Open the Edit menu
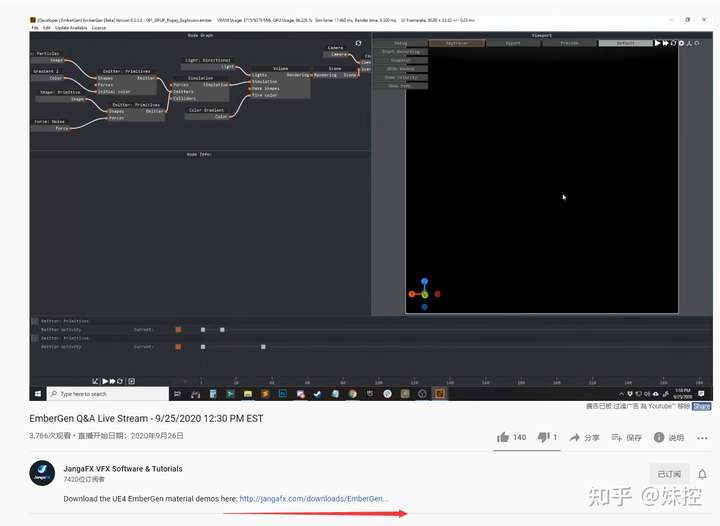Screen dimensions: 720x526 (47, 28)
